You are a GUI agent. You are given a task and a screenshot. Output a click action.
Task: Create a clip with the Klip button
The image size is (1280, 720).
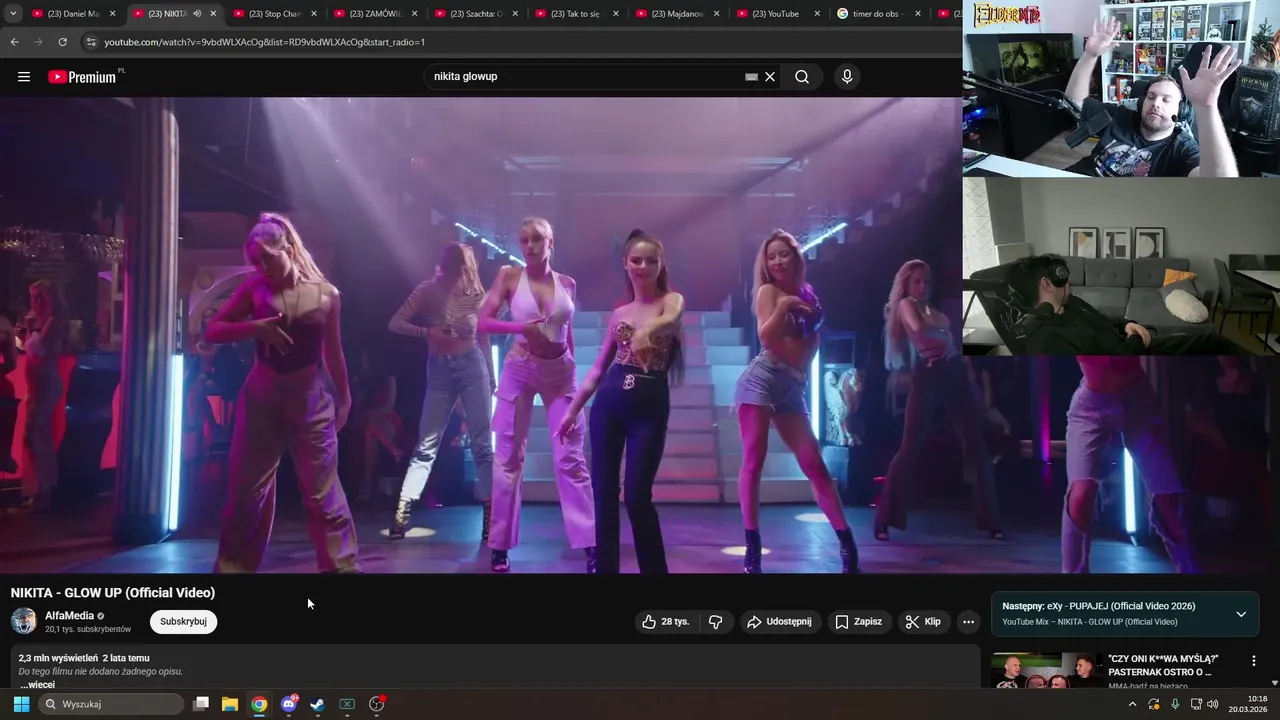click(x=923, y=622)
